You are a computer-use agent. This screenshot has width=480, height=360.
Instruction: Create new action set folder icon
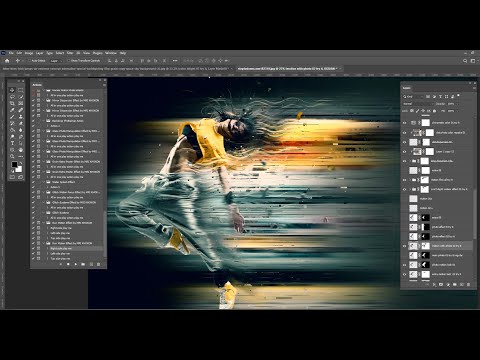pyautogui.click(x=83, y=264)
